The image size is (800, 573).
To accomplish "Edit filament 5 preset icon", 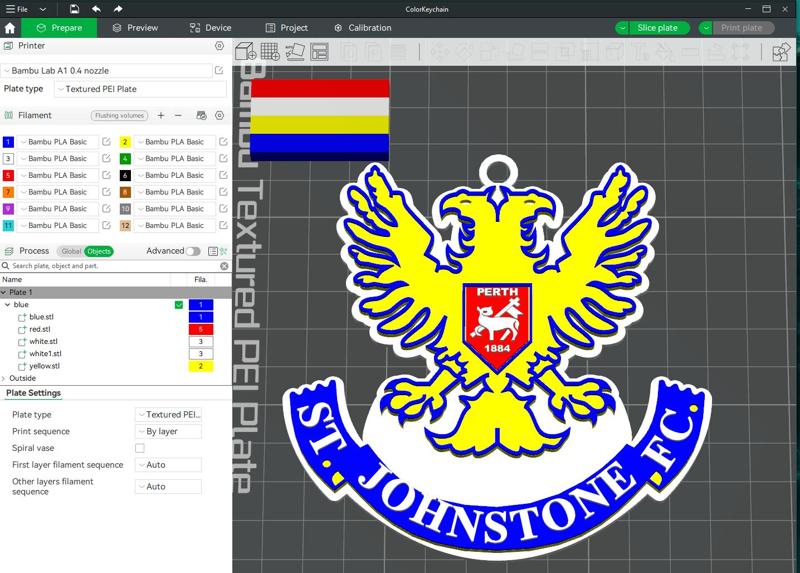I will point(106,176).
